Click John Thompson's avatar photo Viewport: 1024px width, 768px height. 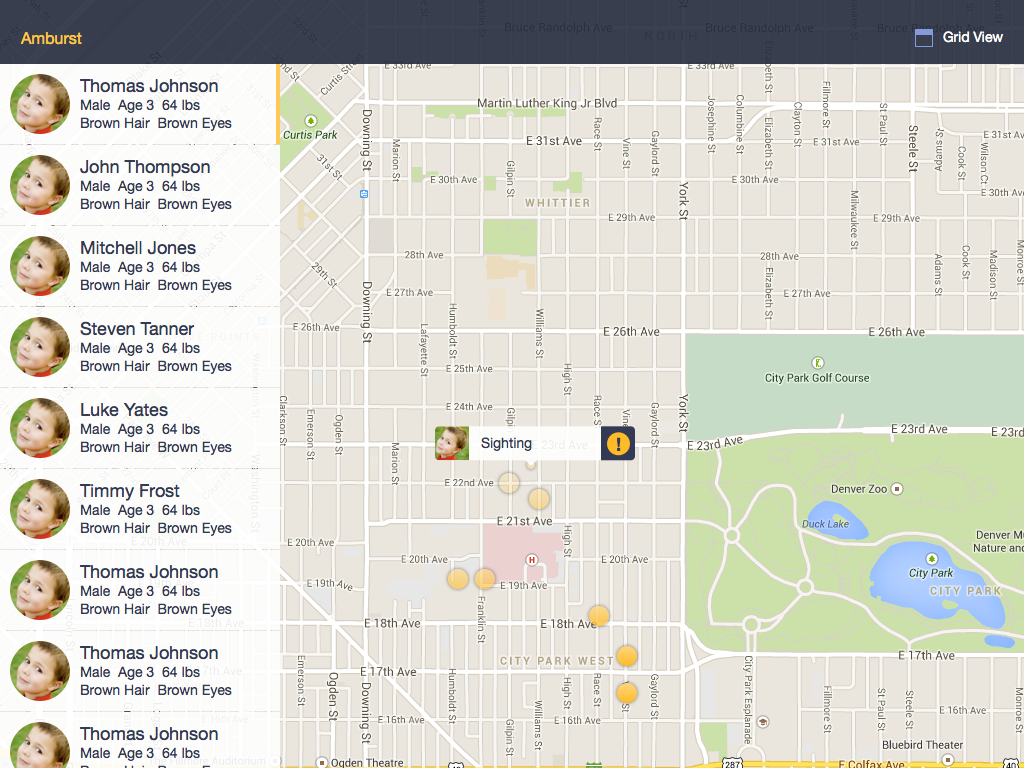[x=40, y=185]
